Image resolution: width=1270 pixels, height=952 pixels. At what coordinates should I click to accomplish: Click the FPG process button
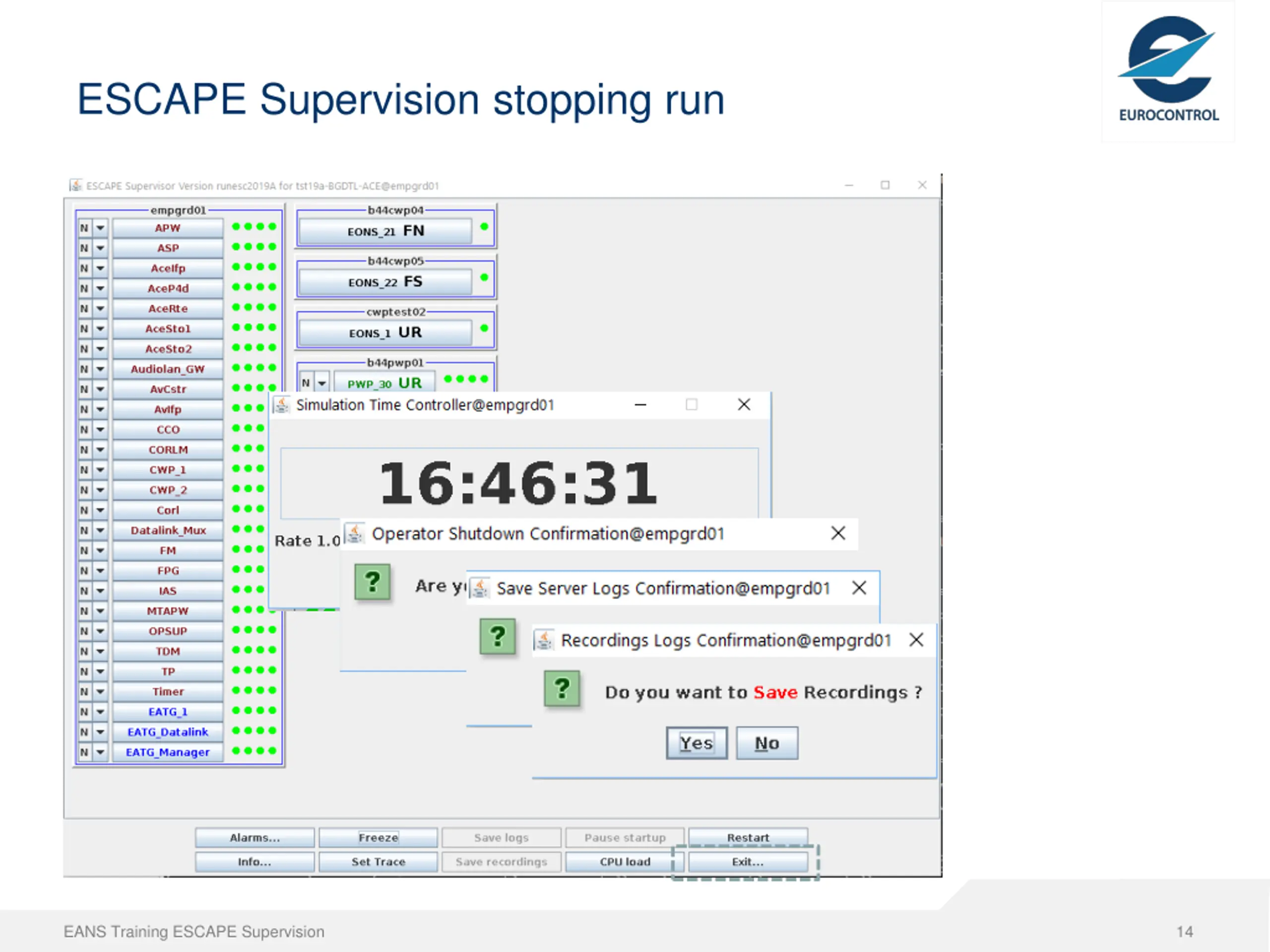click(168, 570)
